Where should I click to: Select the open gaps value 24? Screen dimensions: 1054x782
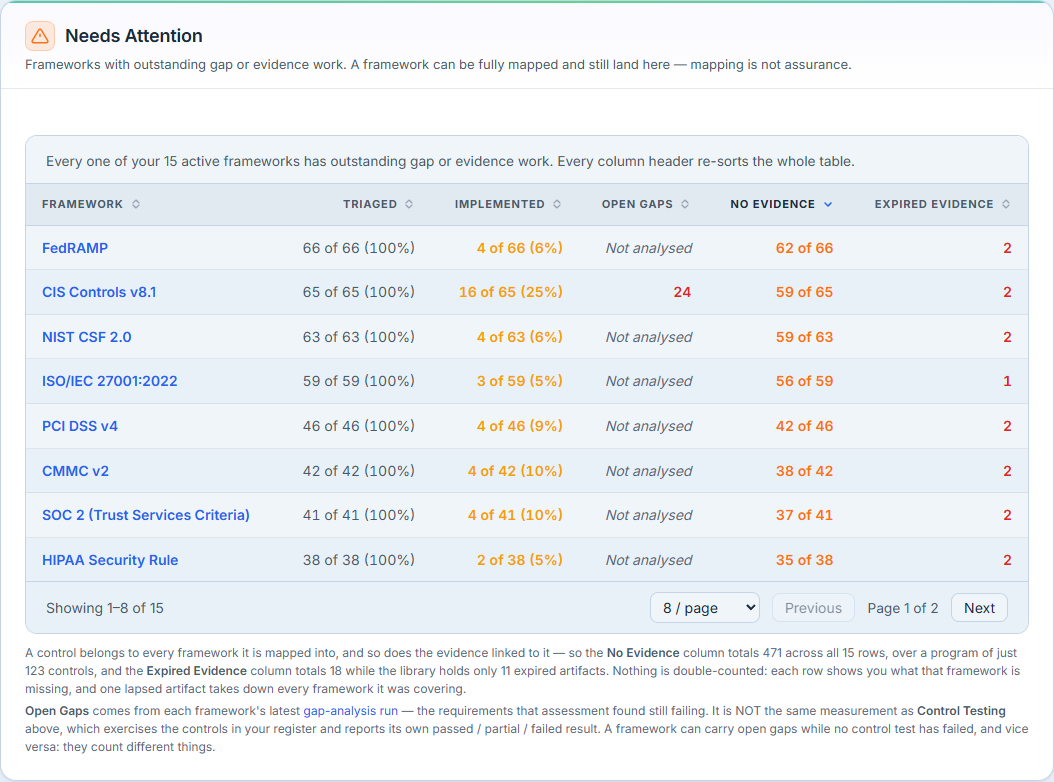pyautogui.click(x=682, y=292)
